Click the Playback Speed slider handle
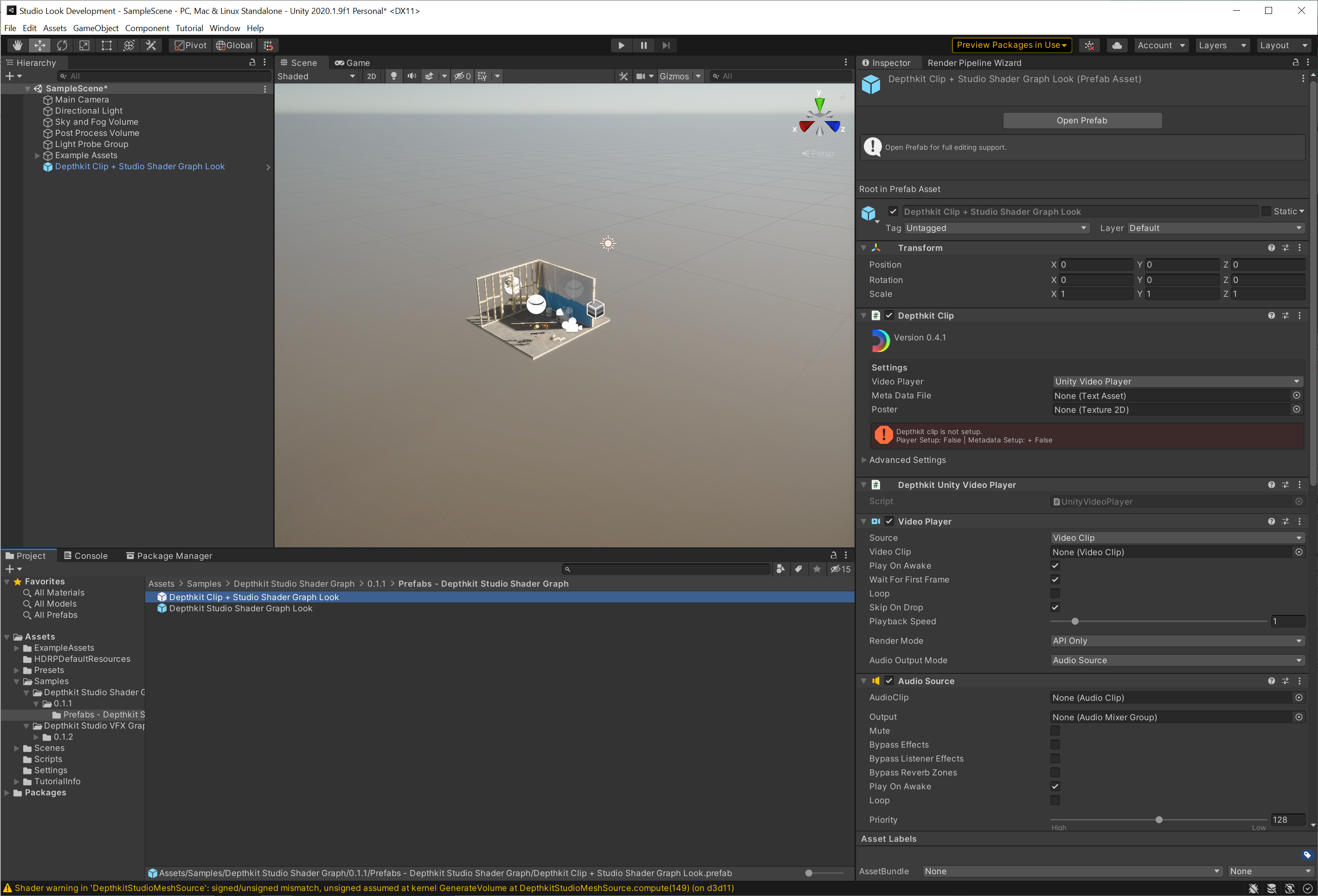 click(1075, 621)
